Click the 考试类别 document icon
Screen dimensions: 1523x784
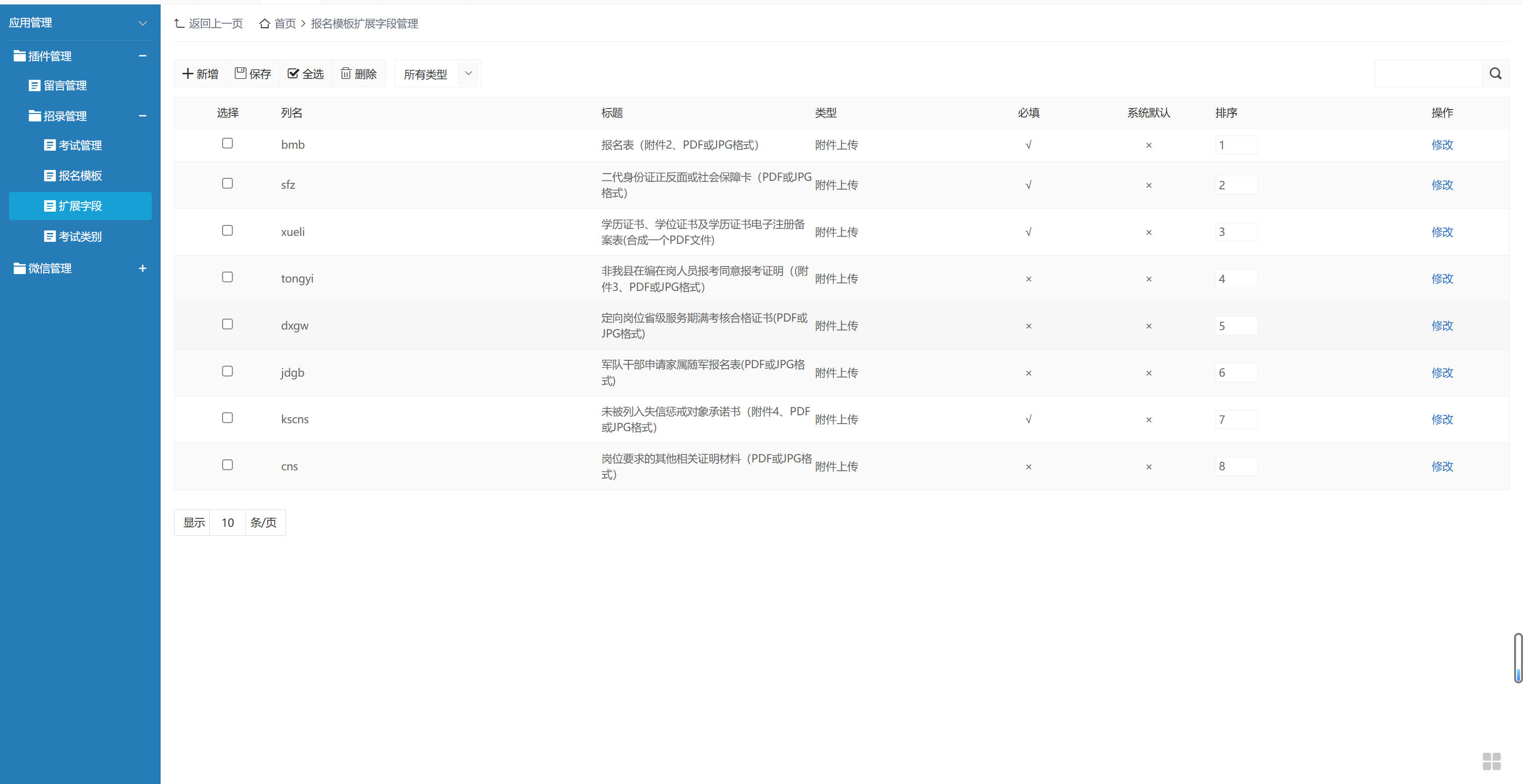point(50,236)
